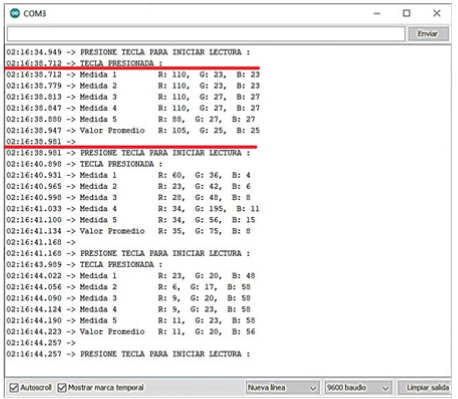Image resolution: width=458 pixels, height=399 pixels.
Task: Click the Medida 1 line at 02:16:38.712
Action: (x=133, y=75)
